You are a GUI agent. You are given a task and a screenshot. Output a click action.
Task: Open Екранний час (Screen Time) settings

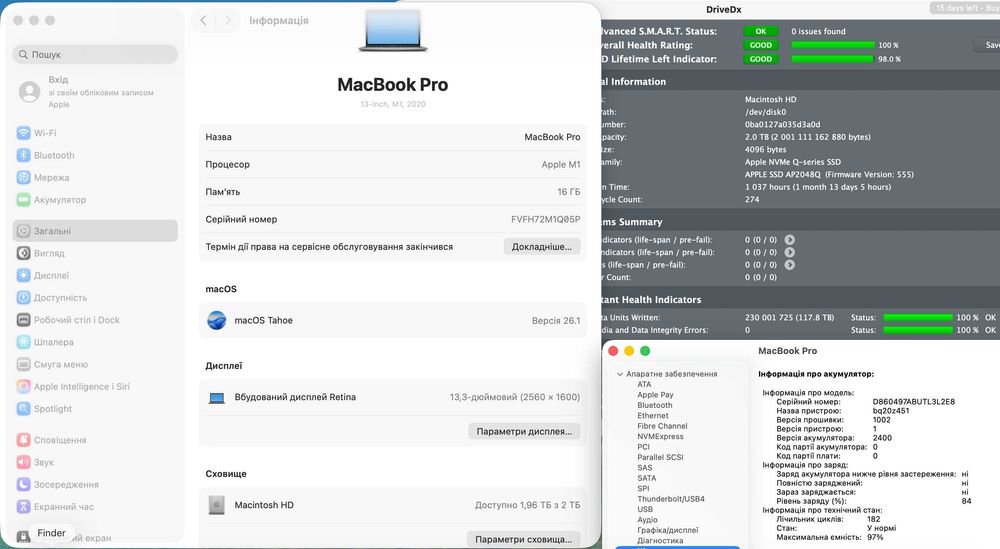point(94,507)
